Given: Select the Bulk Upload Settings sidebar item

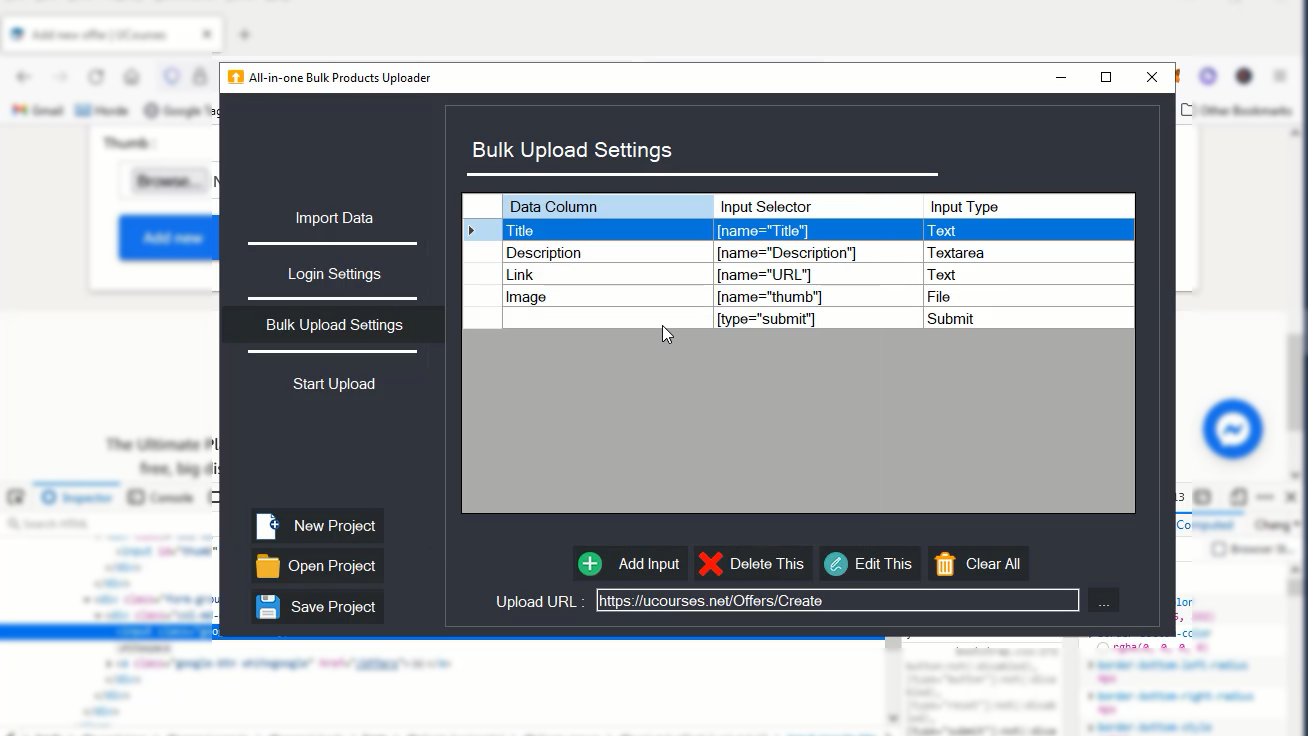Looking at the screenshot, I should (x=334, y=325).
